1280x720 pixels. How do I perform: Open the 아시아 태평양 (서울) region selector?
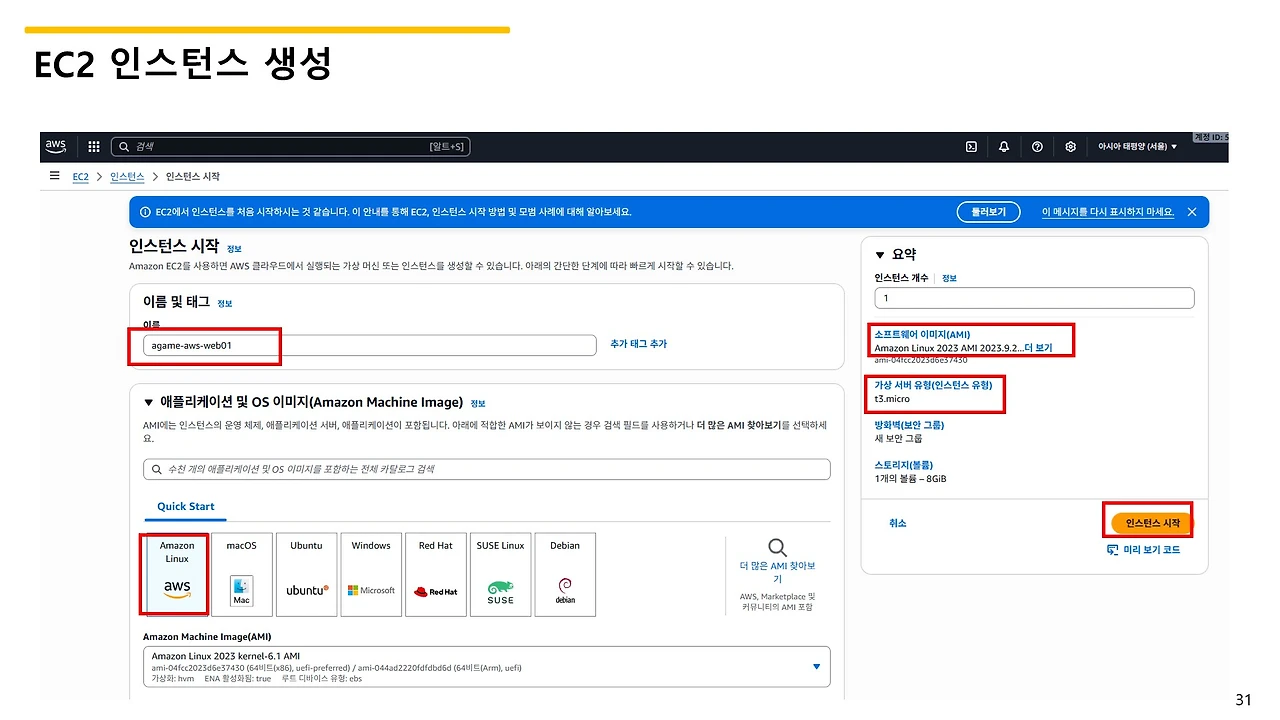pyautogui.click(x=1137, y=146)
